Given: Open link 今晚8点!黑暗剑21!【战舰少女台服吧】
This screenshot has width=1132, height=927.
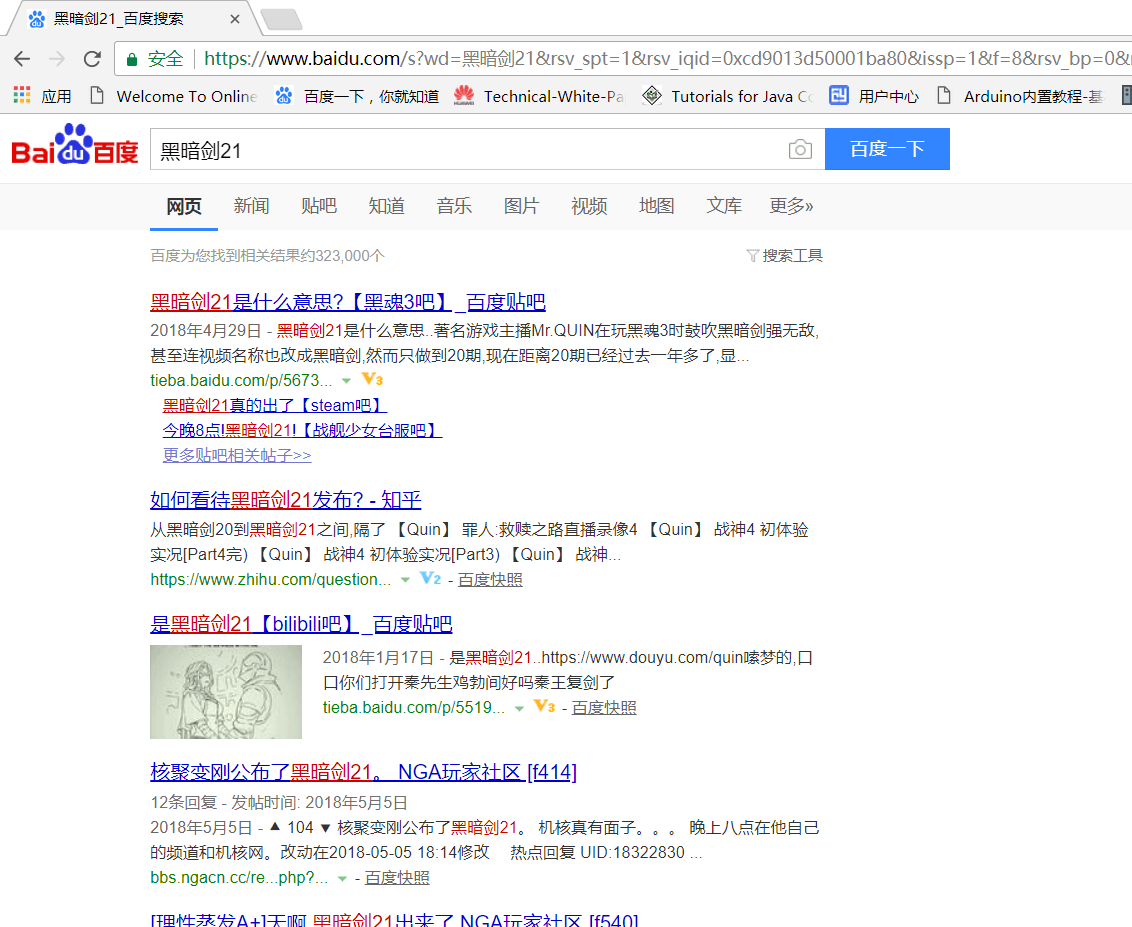Looking at the screenshot, I should coord(302,431).
